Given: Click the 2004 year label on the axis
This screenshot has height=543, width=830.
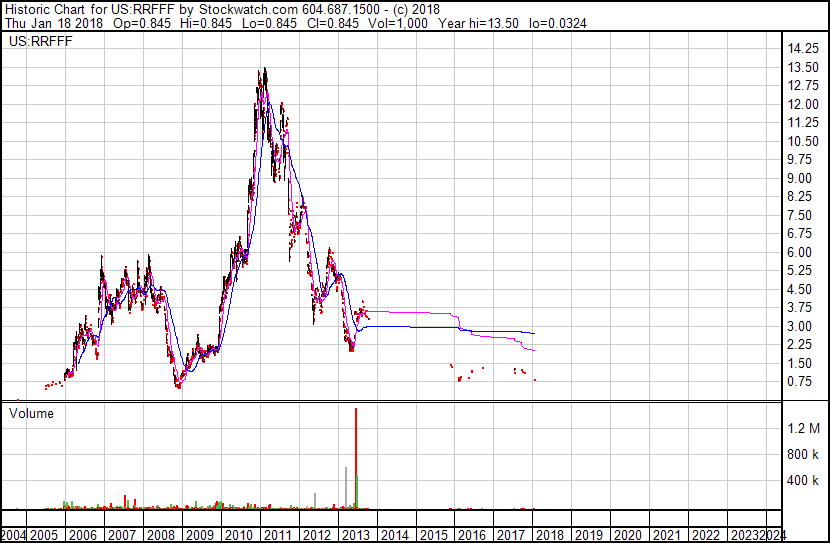Looking at the screenshot, I should (13, 535).
